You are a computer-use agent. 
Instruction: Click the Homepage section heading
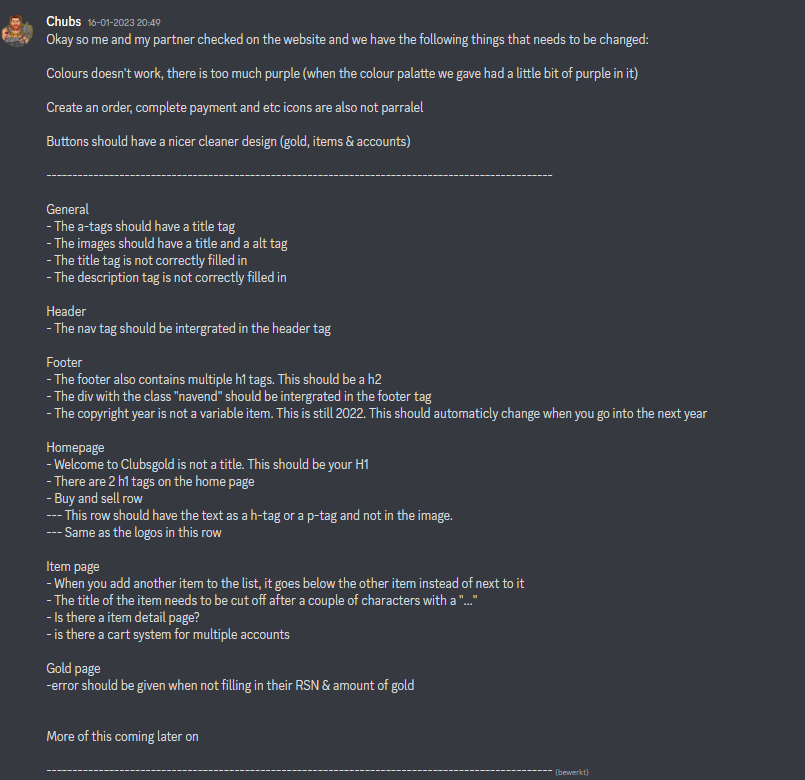(x=75, y=448)
